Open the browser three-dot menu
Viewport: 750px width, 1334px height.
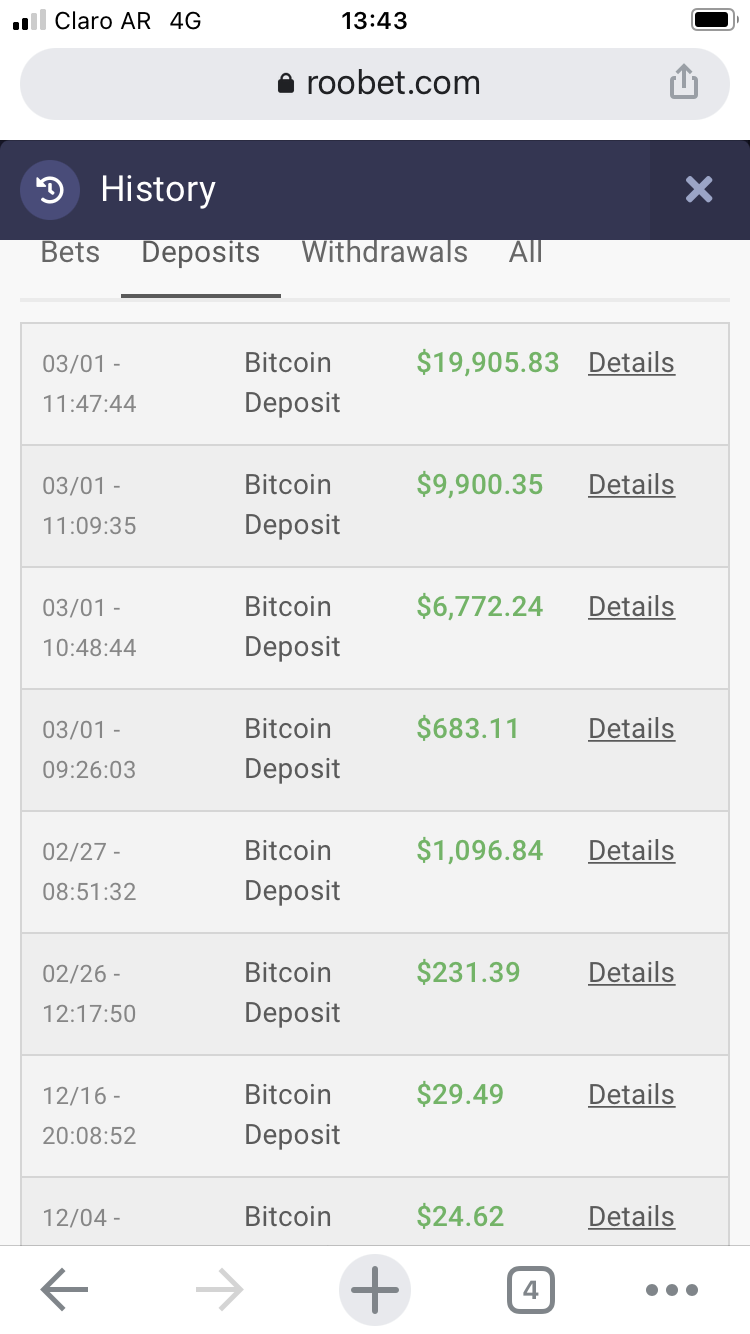click(x=672, y=1290)
